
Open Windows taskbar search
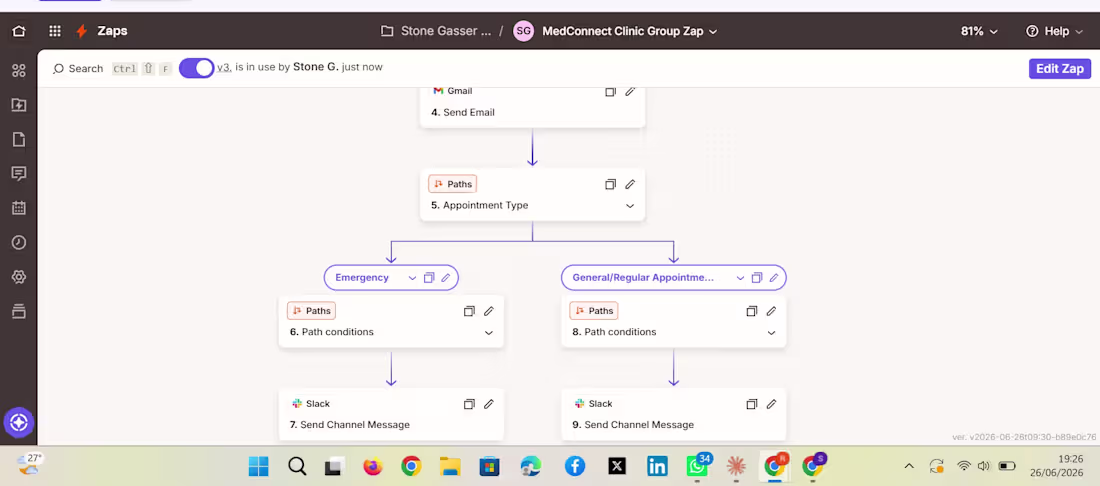point(297,466)
